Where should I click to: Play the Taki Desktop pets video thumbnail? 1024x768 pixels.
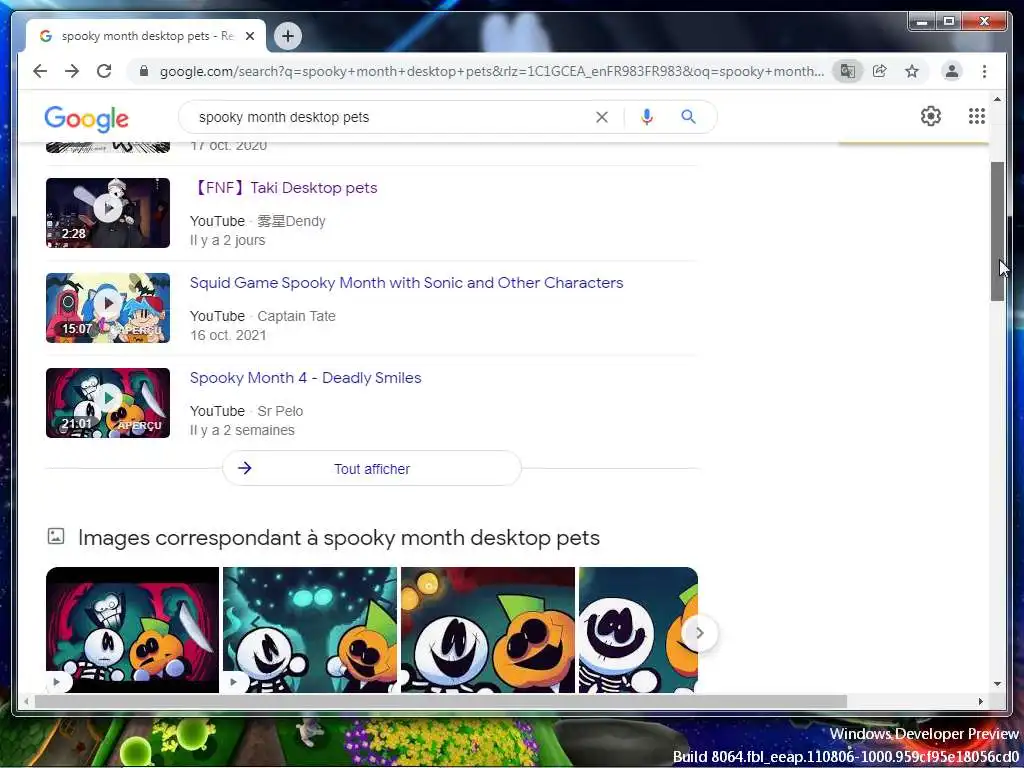coord(108,213)
